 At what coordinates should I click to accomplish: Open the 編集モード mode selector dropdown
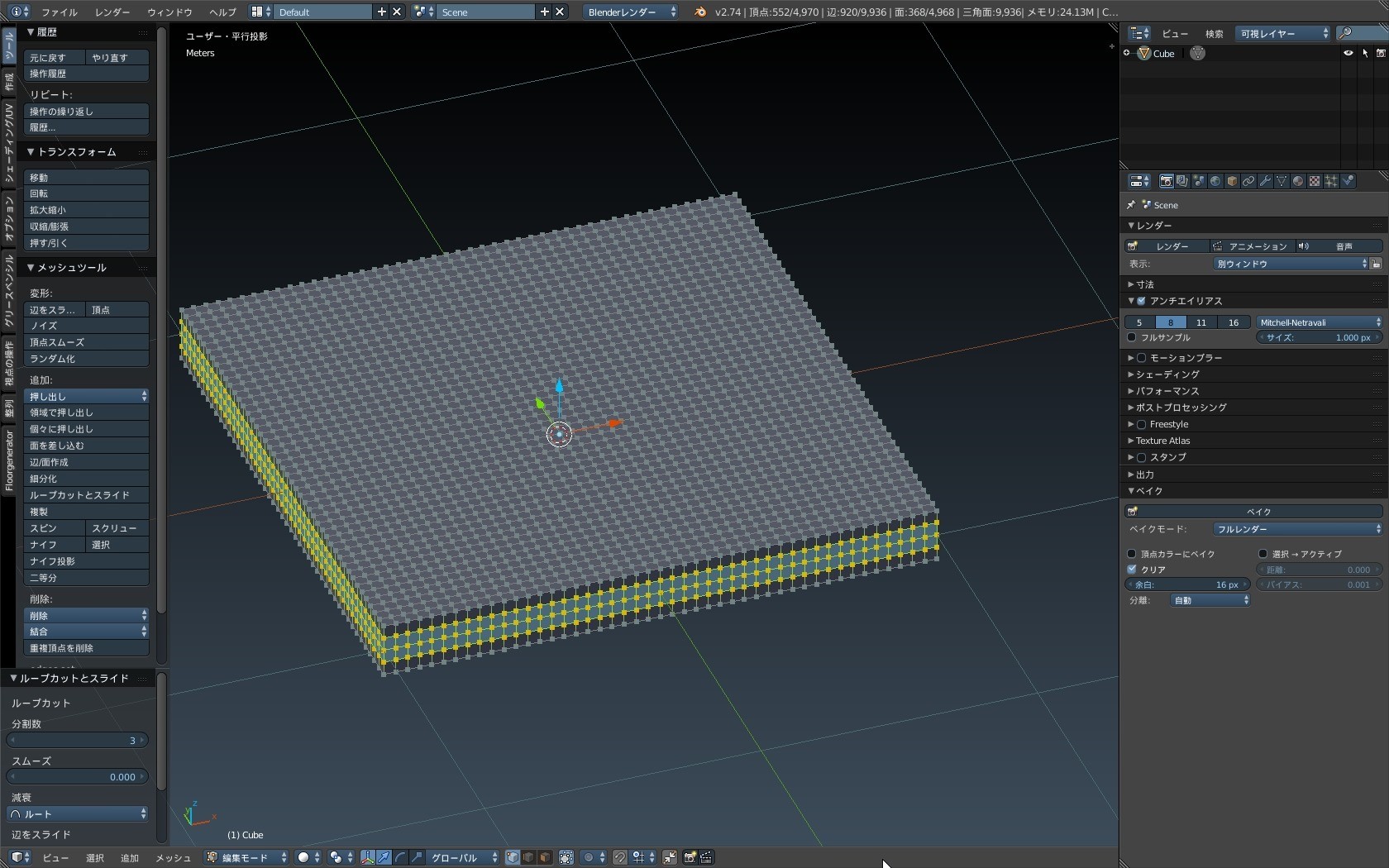pos(246,857)
